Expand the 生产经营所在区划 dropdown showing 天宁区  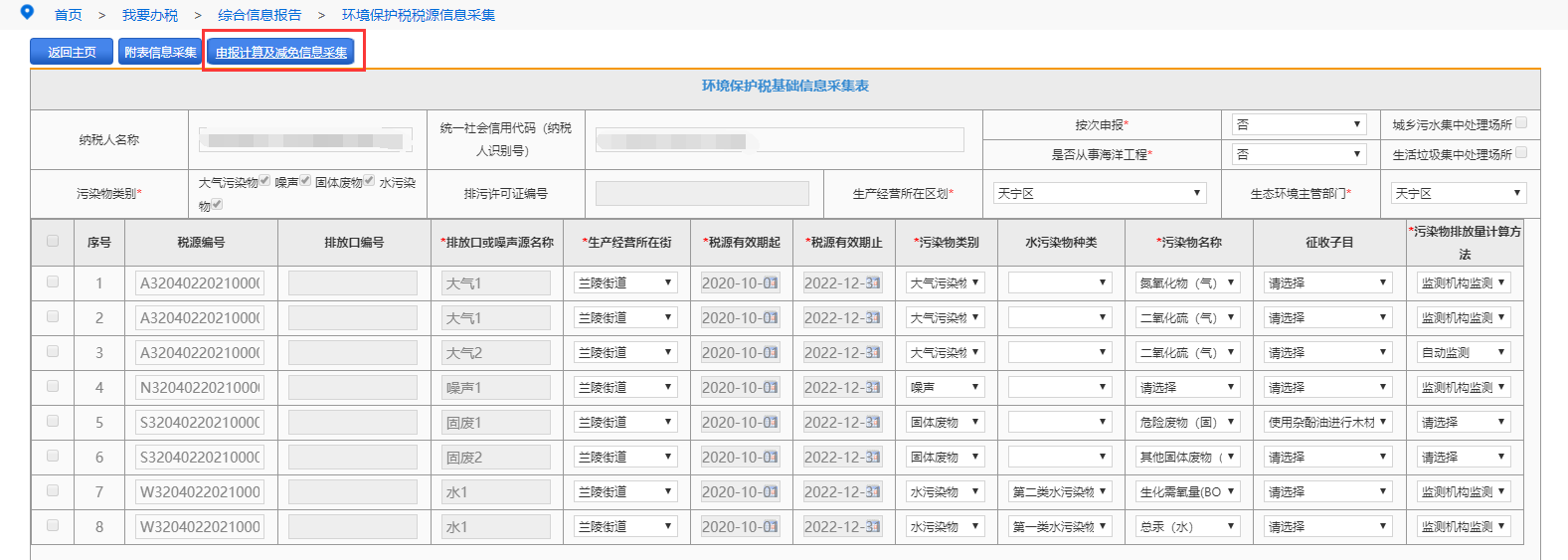point(1099,193)
